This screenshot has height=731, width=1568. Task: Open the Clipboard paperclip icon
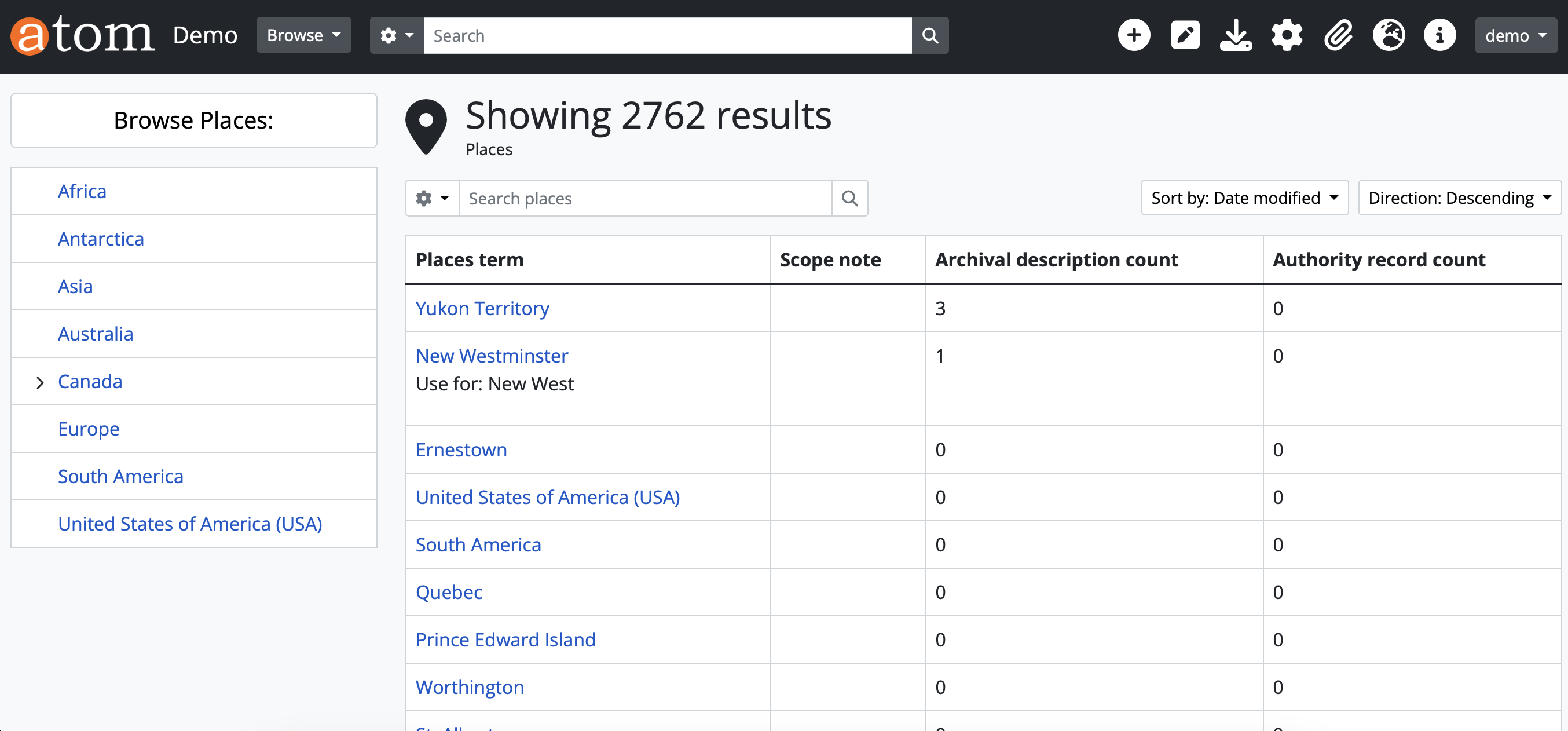[x=1338, y=35]
